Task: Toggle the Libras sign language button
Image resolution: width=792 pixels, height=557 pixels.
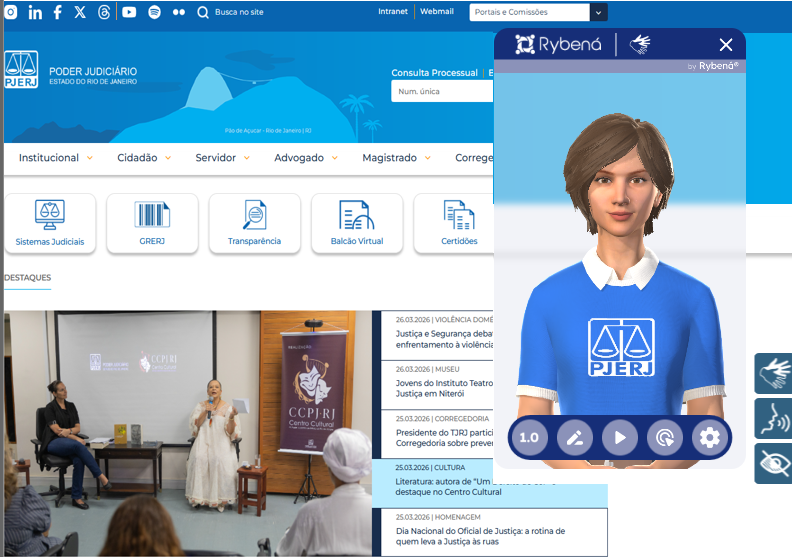Action: pos(773,373)
